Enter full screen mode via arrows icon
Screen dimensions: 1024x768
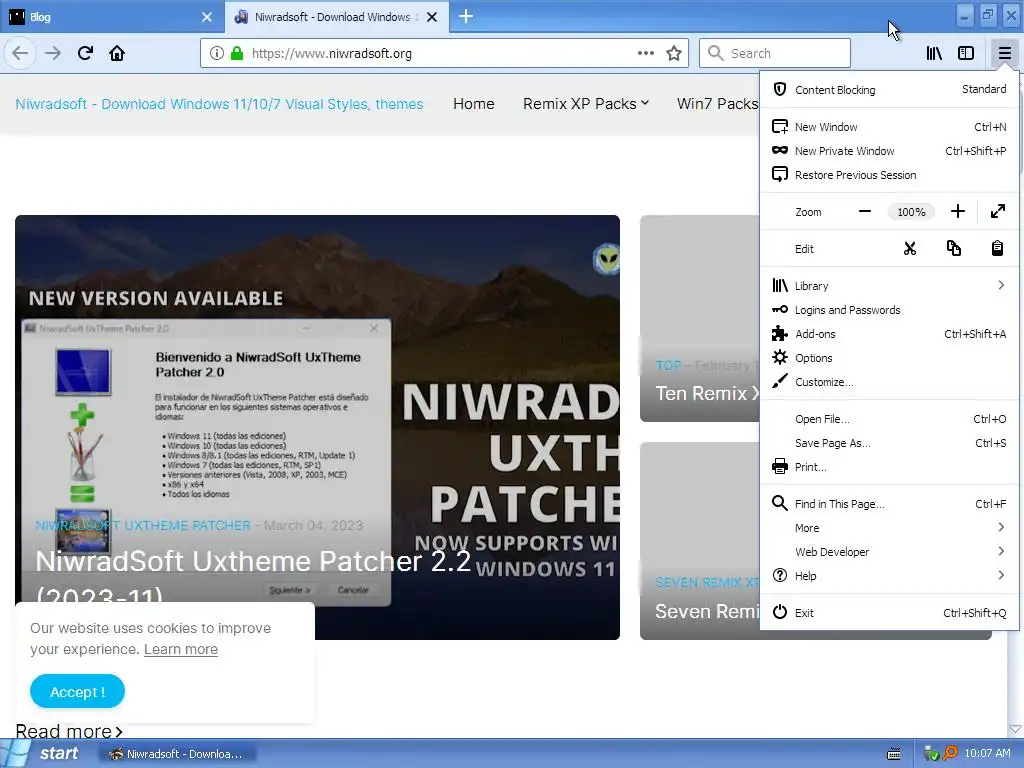tap(997, 212)
